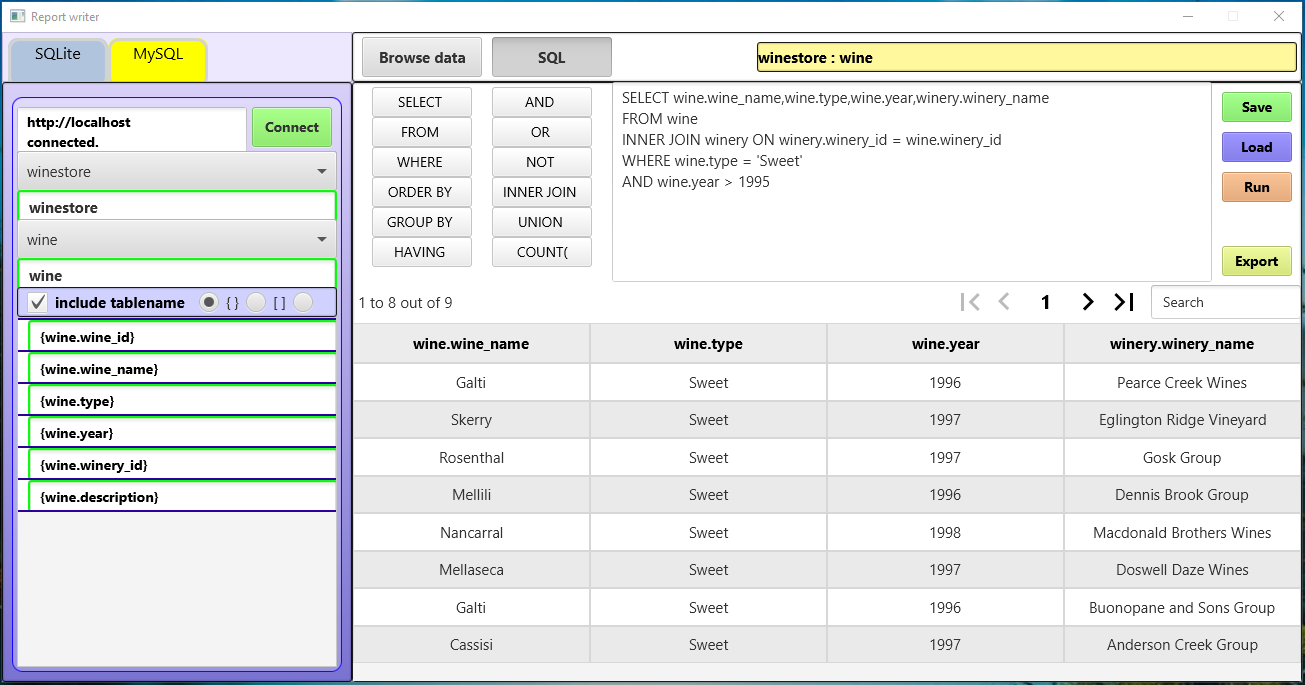Toggle the include tablename checkbox
This screenshot has height=685, width=1305.
click(x=38, y=302)
